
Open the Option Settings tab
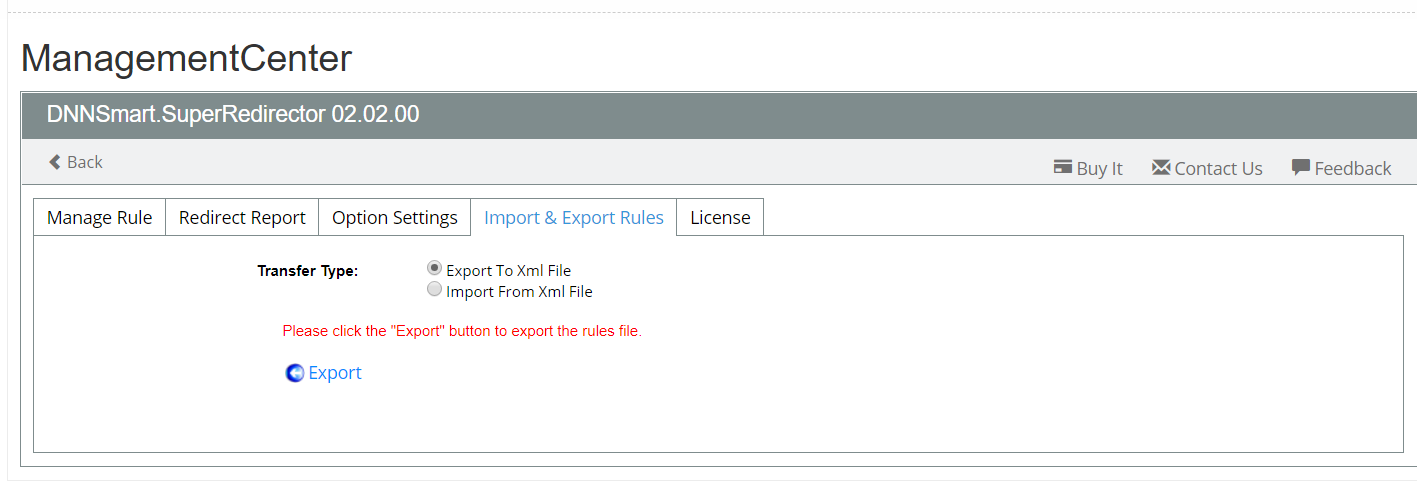point(395,217)
